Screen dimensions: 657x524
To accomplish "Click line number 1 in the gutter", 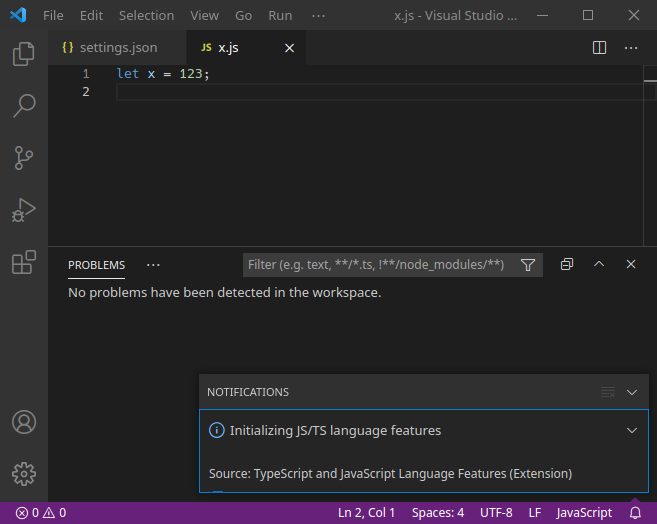I will [86, 74].
